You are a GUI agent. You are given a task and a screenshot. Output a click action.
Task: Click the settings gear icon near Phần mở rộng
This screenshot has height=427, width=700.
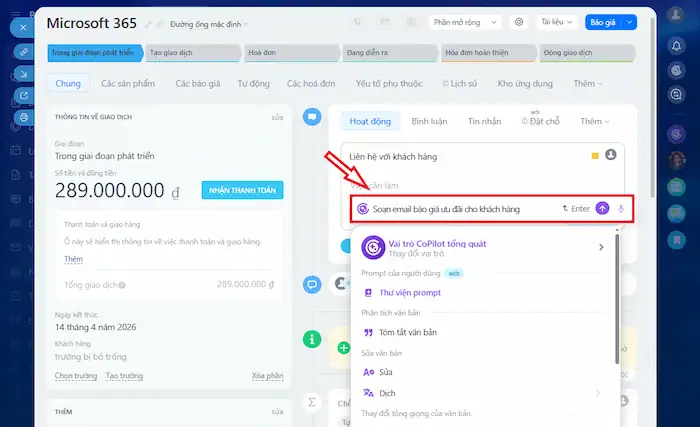click(519, 22)
